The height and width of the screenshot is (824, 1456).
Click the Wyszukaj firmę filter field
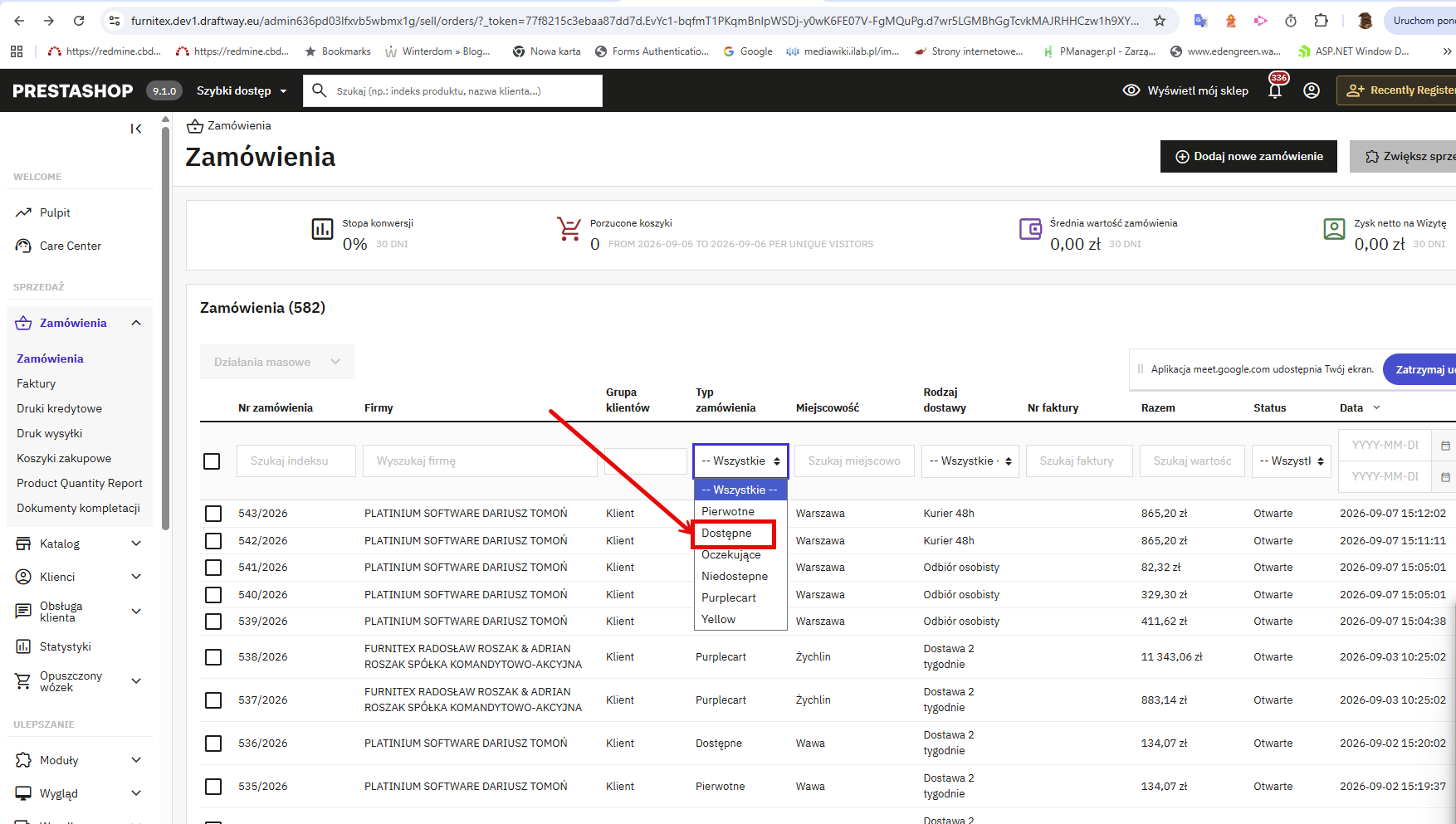click(480, 461)
